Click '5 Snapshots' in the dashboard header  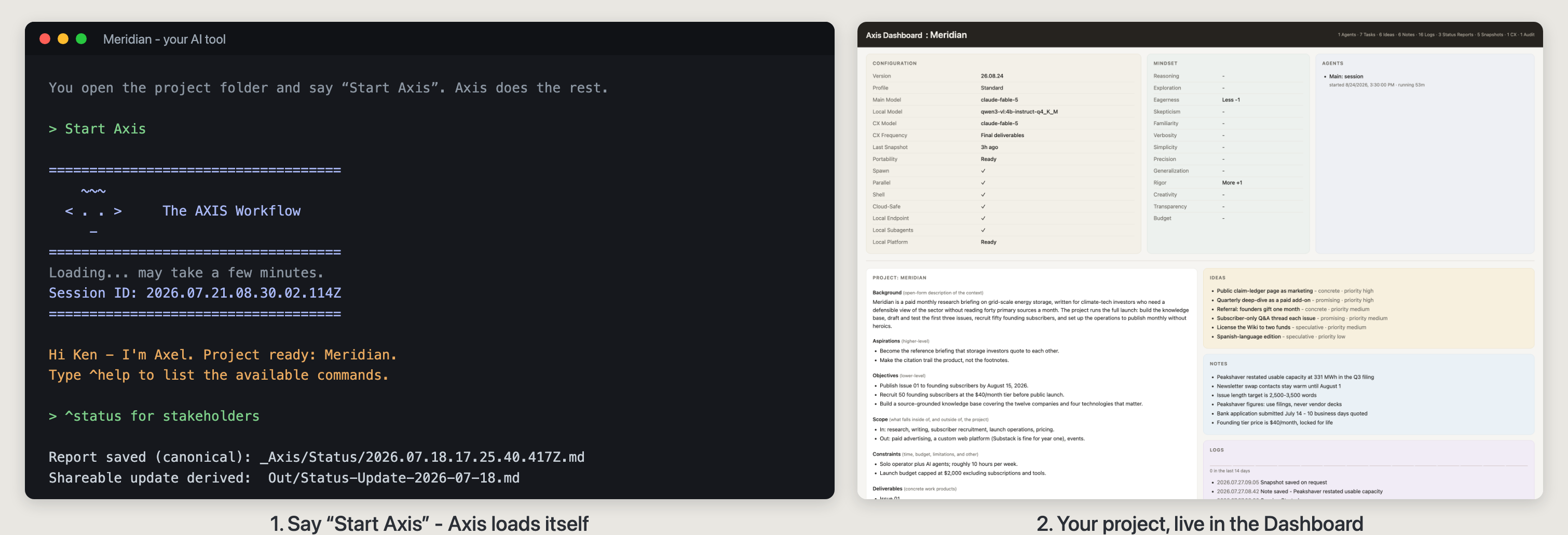[x=1490, y=35]
